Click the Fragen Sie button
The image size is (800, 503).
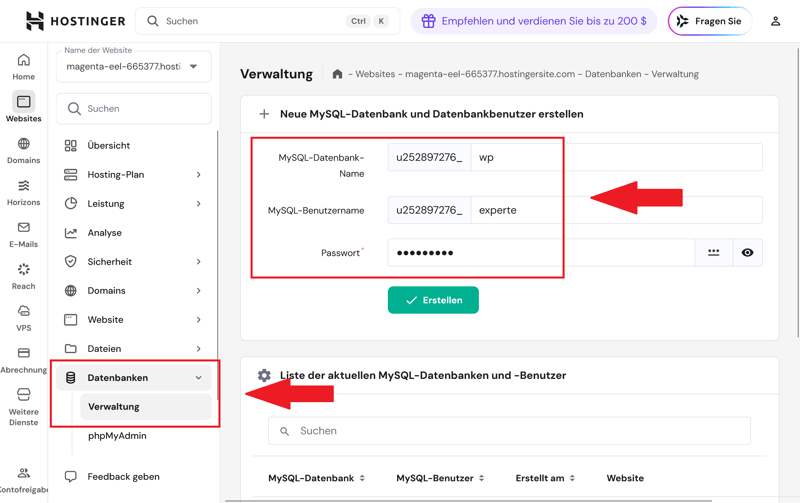pos(710,21)
